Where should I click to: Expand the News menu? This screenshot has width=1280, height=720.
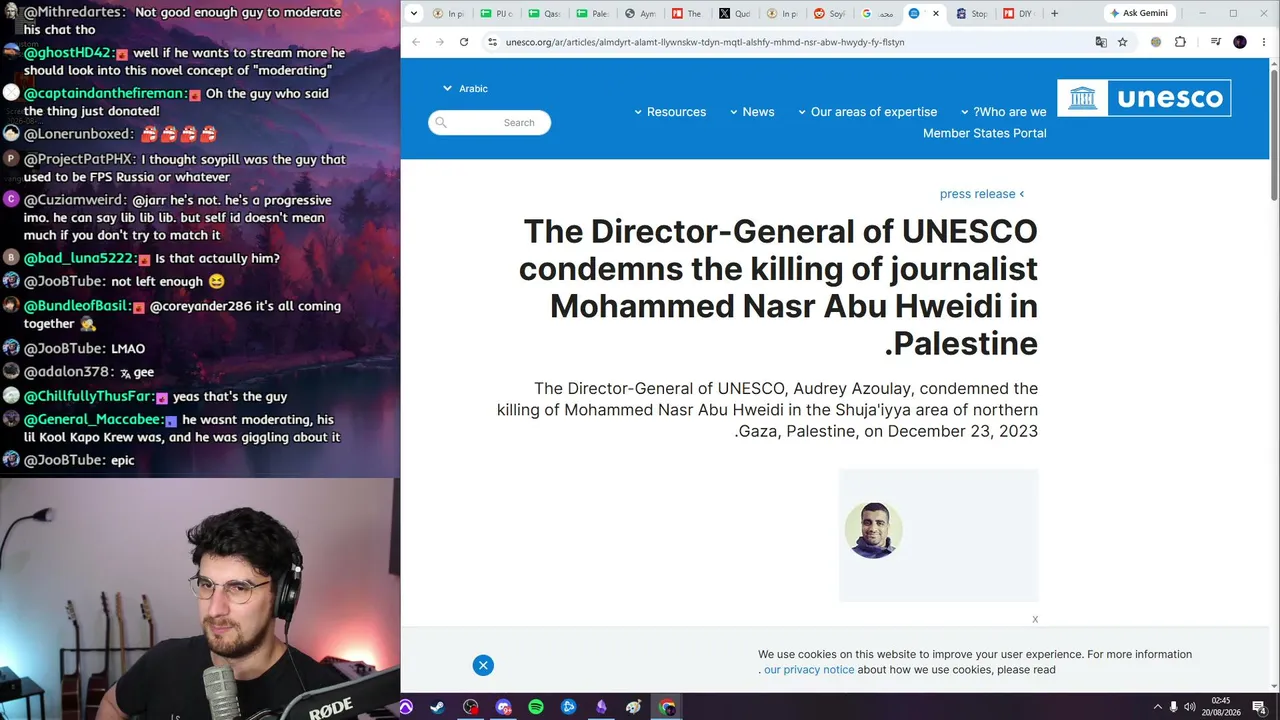(752, 112)
